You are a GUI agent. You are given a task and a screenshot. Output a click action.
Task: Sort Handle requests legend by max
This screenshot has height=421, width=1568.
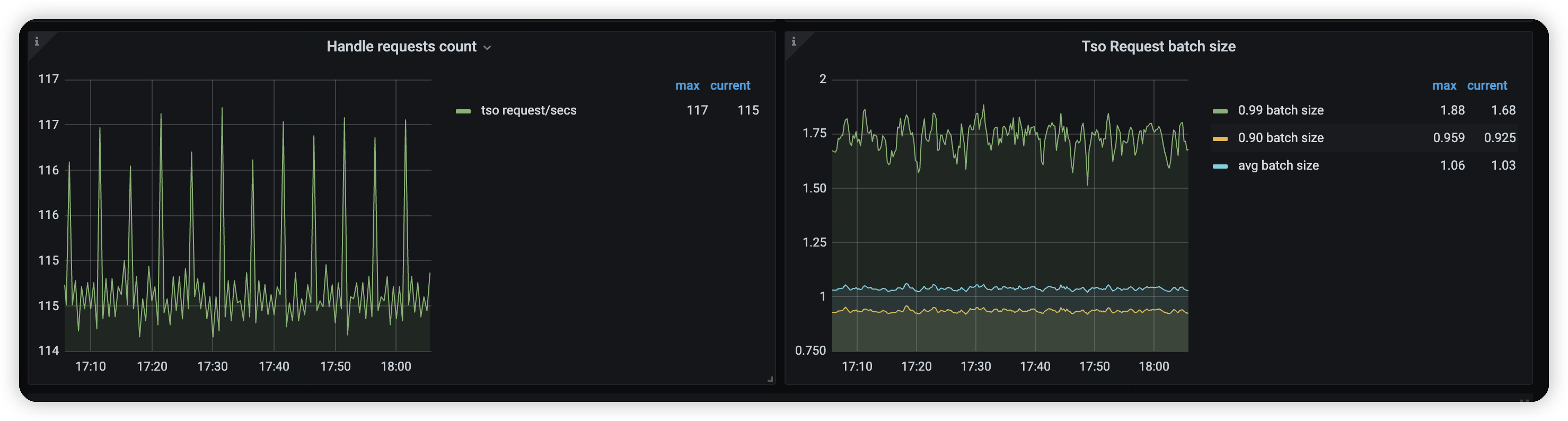(x=686, y=86)
